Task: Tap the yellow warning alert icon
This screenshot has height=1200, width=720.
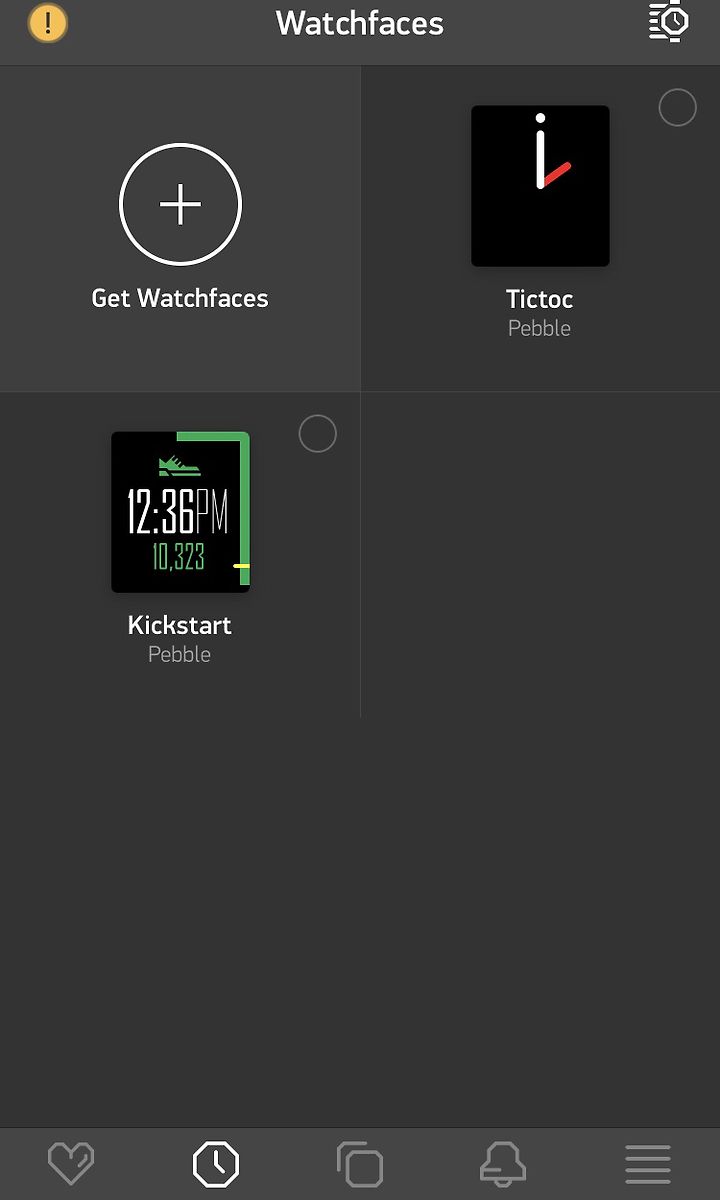Action: (x=47, y=23)
